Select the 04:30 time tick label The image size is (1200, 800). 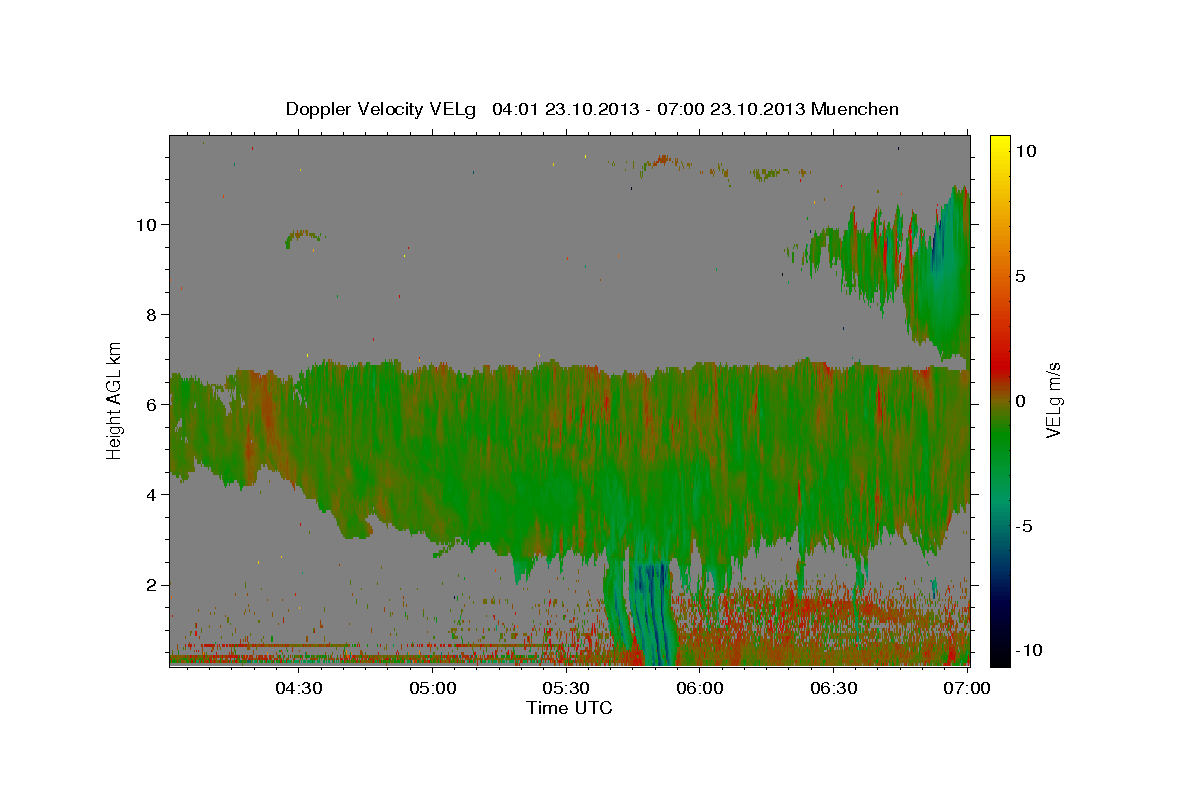(x=299, y=688)
